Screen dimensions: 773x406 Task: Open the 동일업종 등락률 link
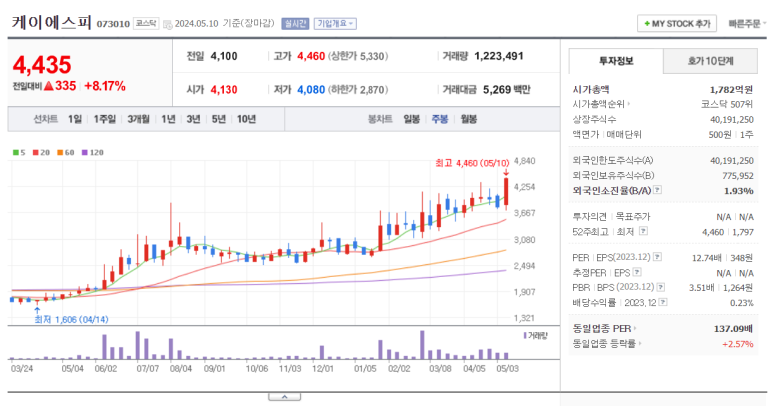point(606,343)
